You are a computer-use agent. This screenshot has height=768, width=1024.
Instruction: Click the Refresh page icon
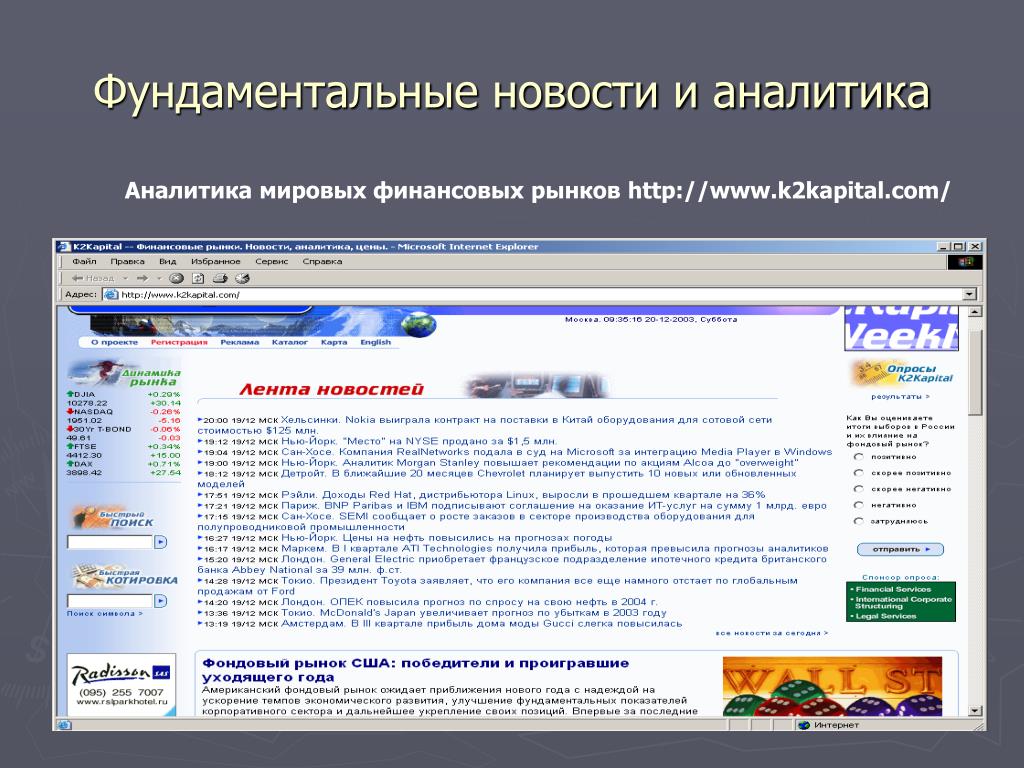pos(197,278)
